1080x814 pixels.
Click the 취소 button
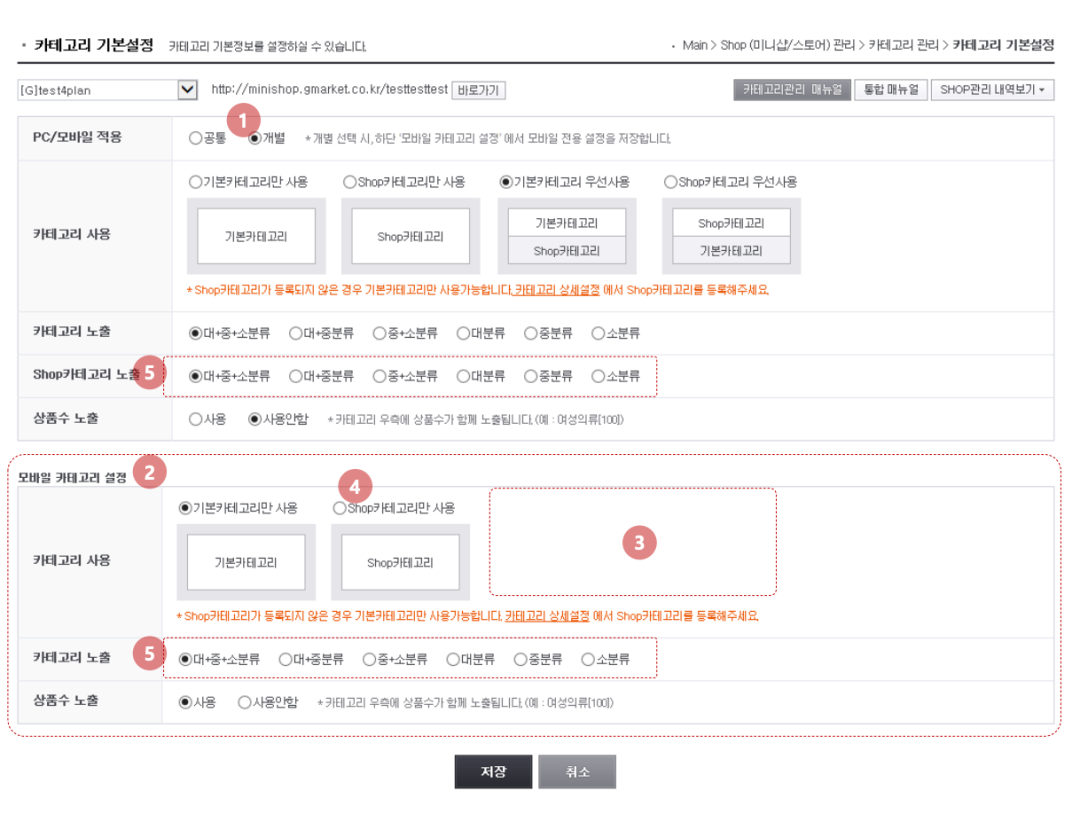tap(577, 771)
